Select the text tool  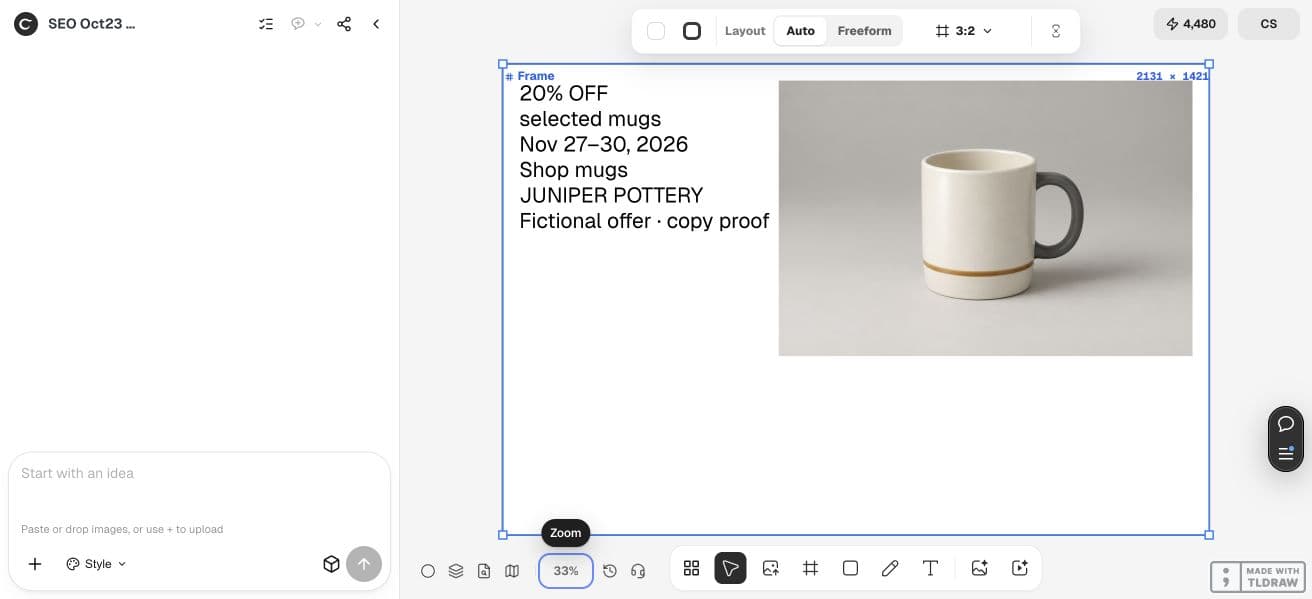(930, 568)
